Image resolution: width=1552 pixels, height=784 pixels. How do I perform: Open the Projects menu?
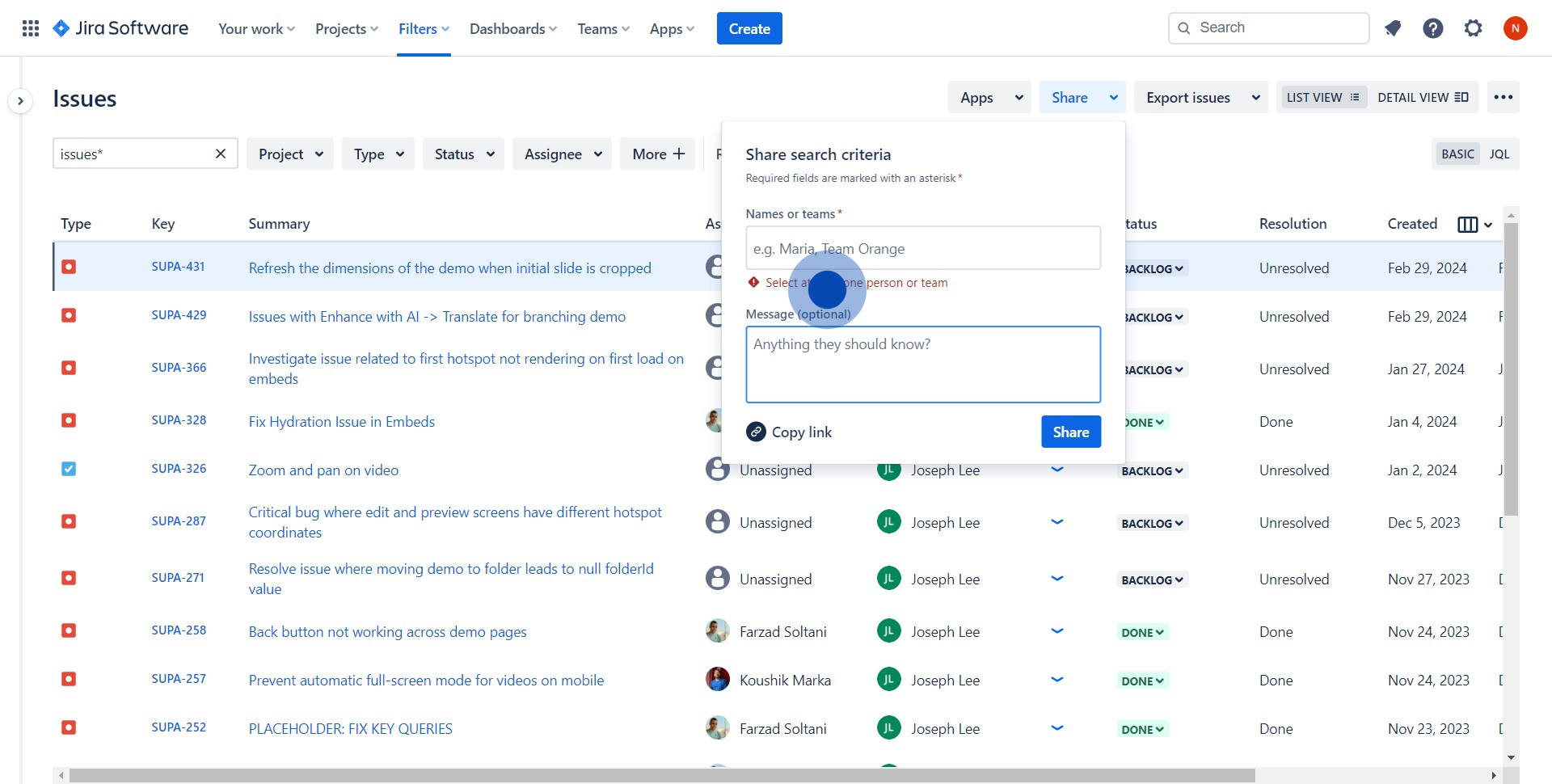[x=346, y=29]
